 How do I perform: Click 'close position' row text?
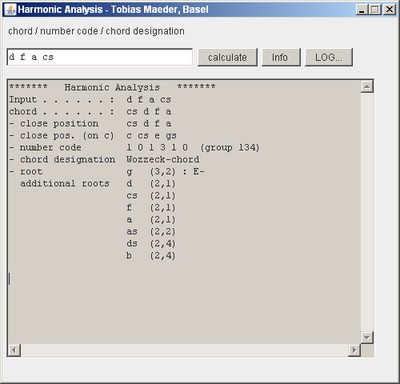click(59, 123)
